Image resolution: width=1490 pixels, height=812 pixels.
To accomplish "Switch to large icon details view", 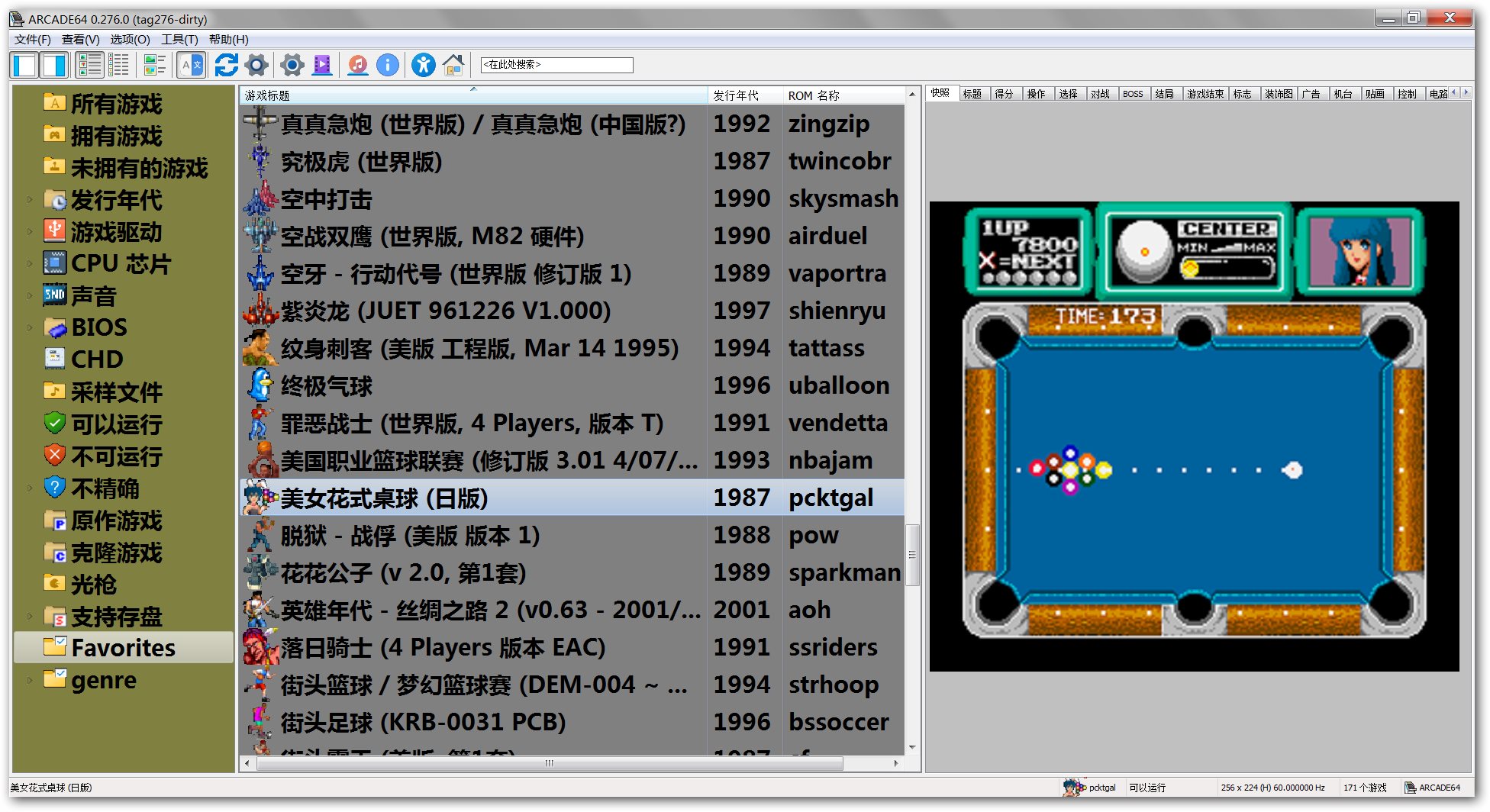I will click(x=90, y=65).
